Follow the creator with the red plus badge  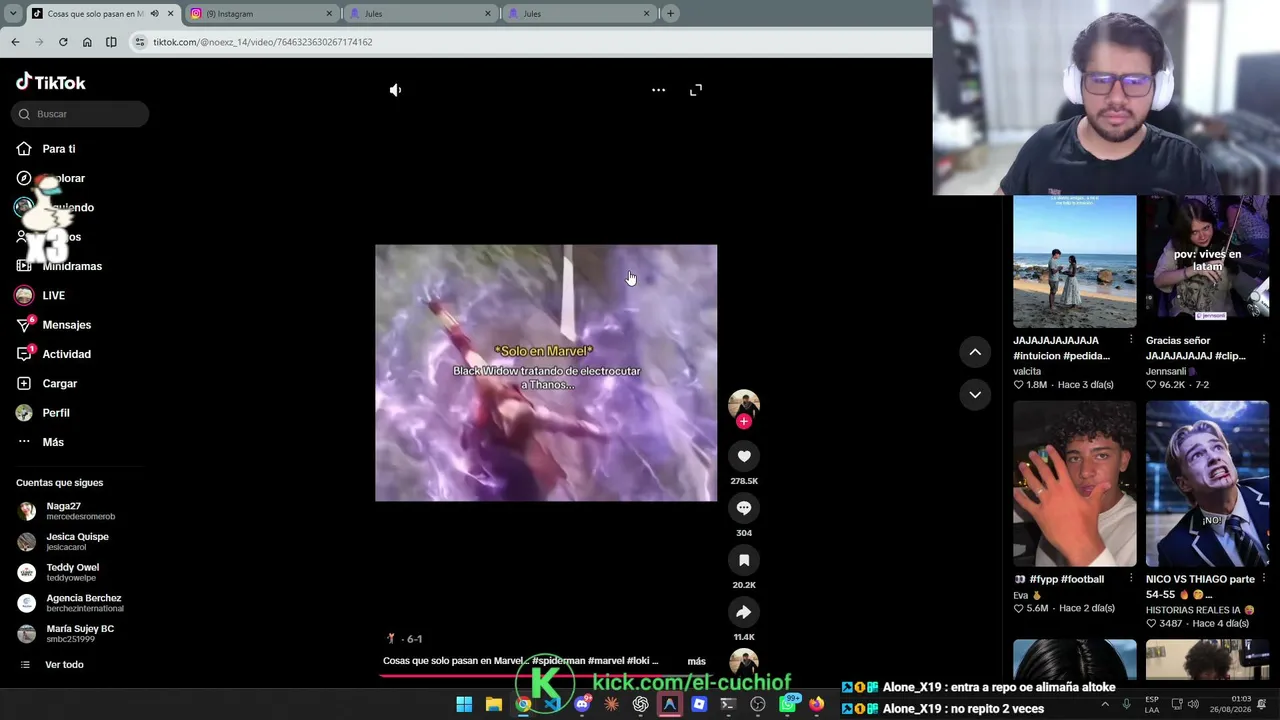(x=743, y=422)
